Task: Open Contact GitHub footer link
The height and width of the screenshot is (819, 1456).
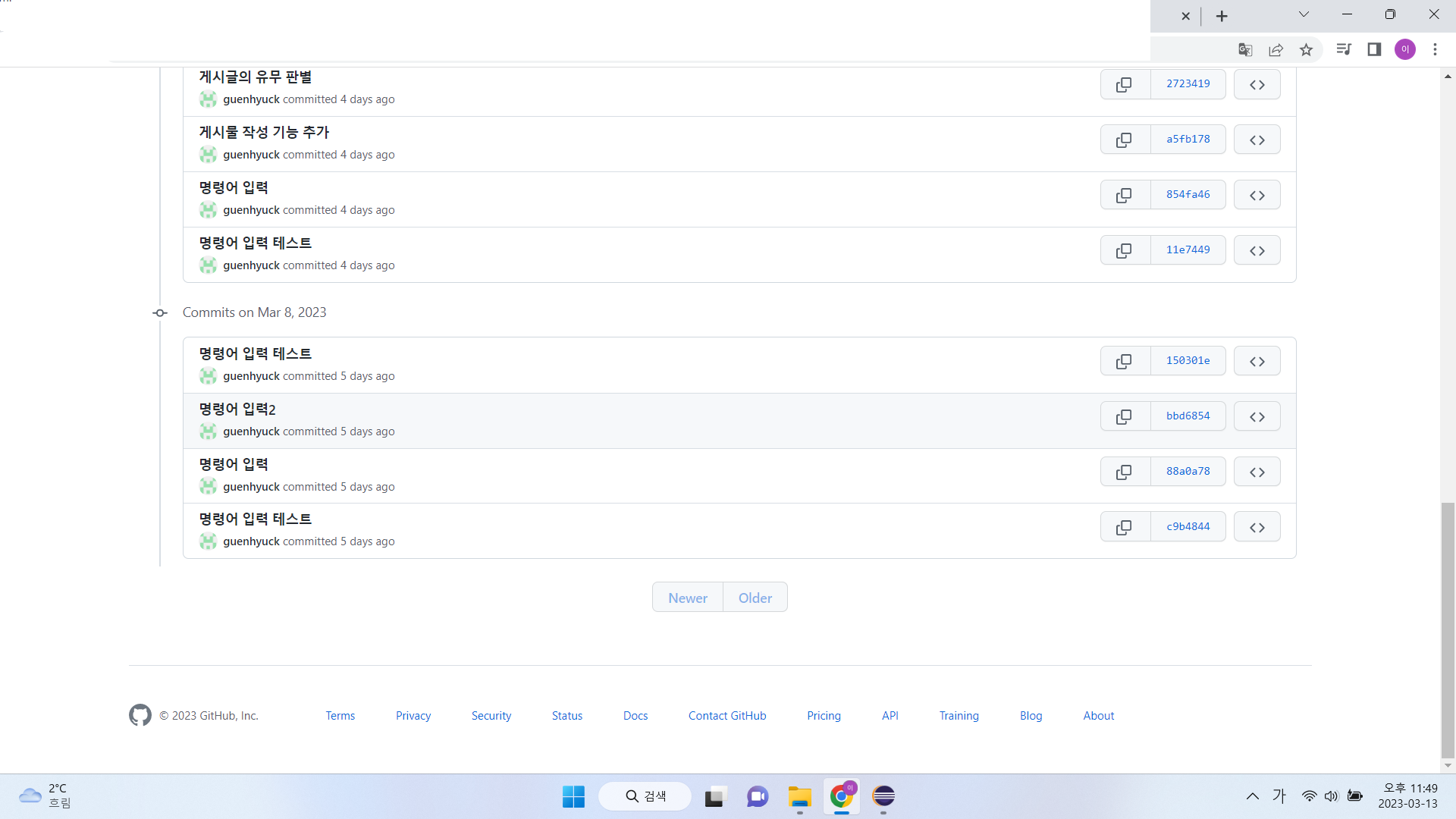Action: pyautogui.click(x=726, y=716)
